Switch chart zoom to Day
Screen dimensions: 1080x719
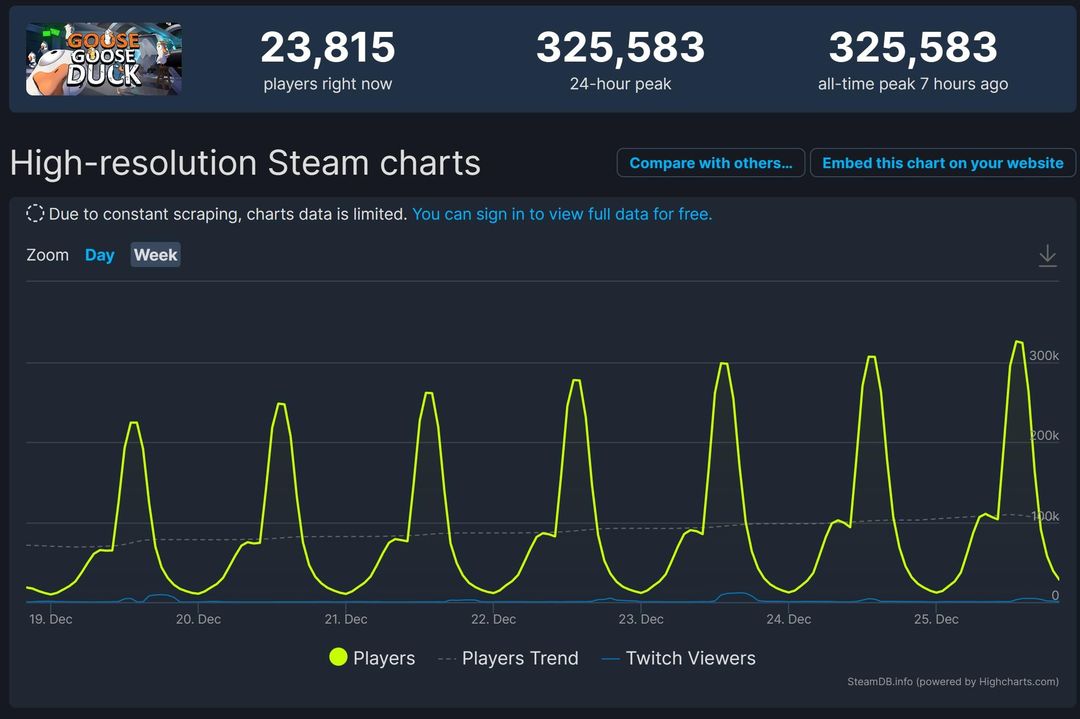pos(100,255)
